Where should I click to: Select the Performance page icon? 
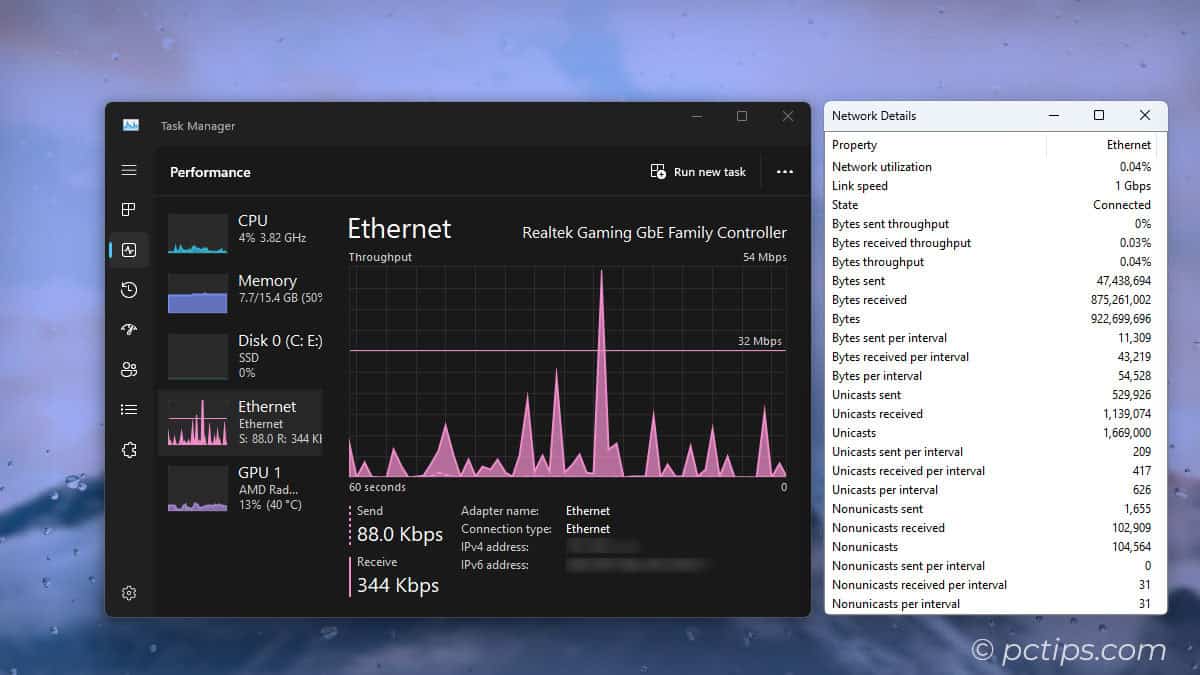[x=128, y=250]
